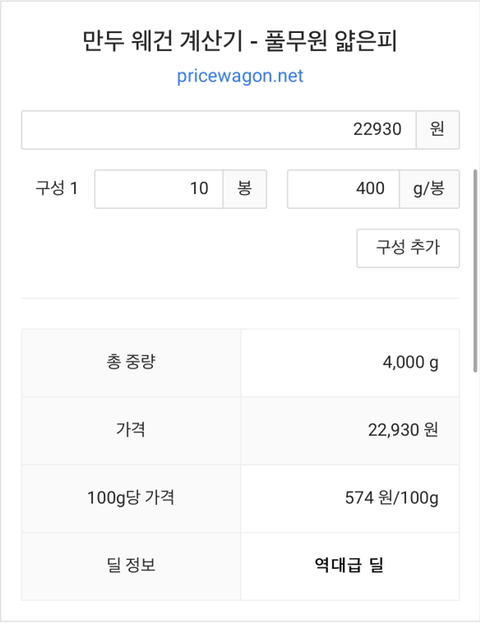Select the 총 중량 row label
480x628 pixels.
(x=131, y=362)
